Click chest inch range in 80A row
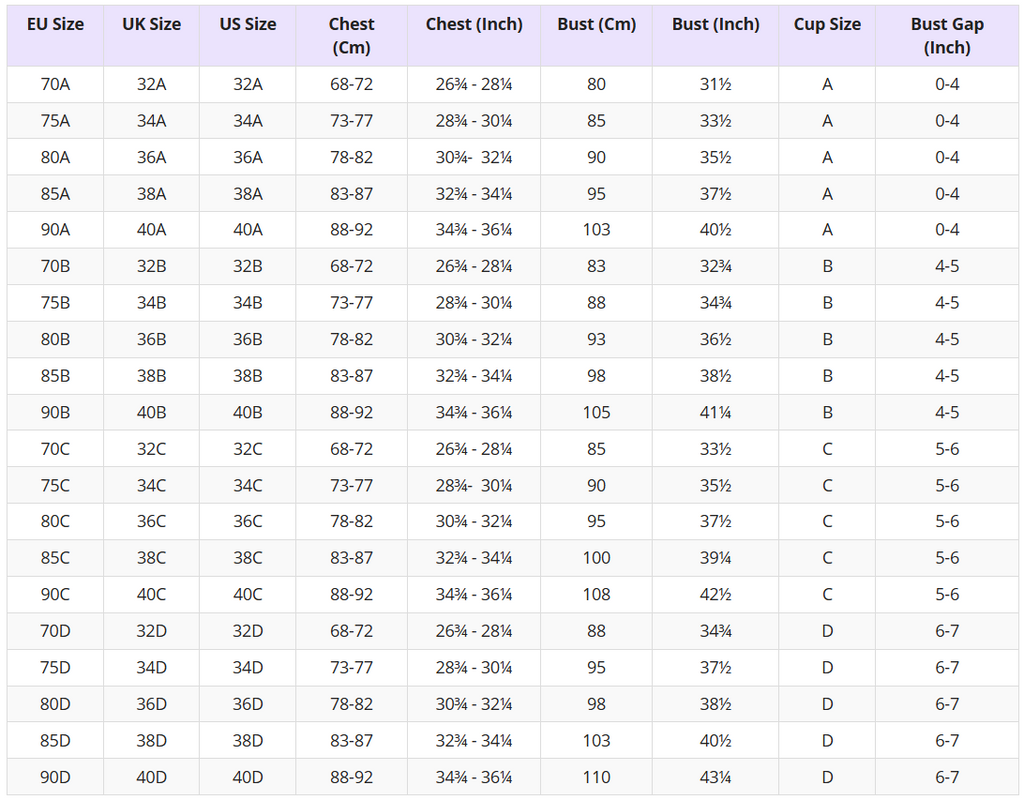 coord(474,157)
